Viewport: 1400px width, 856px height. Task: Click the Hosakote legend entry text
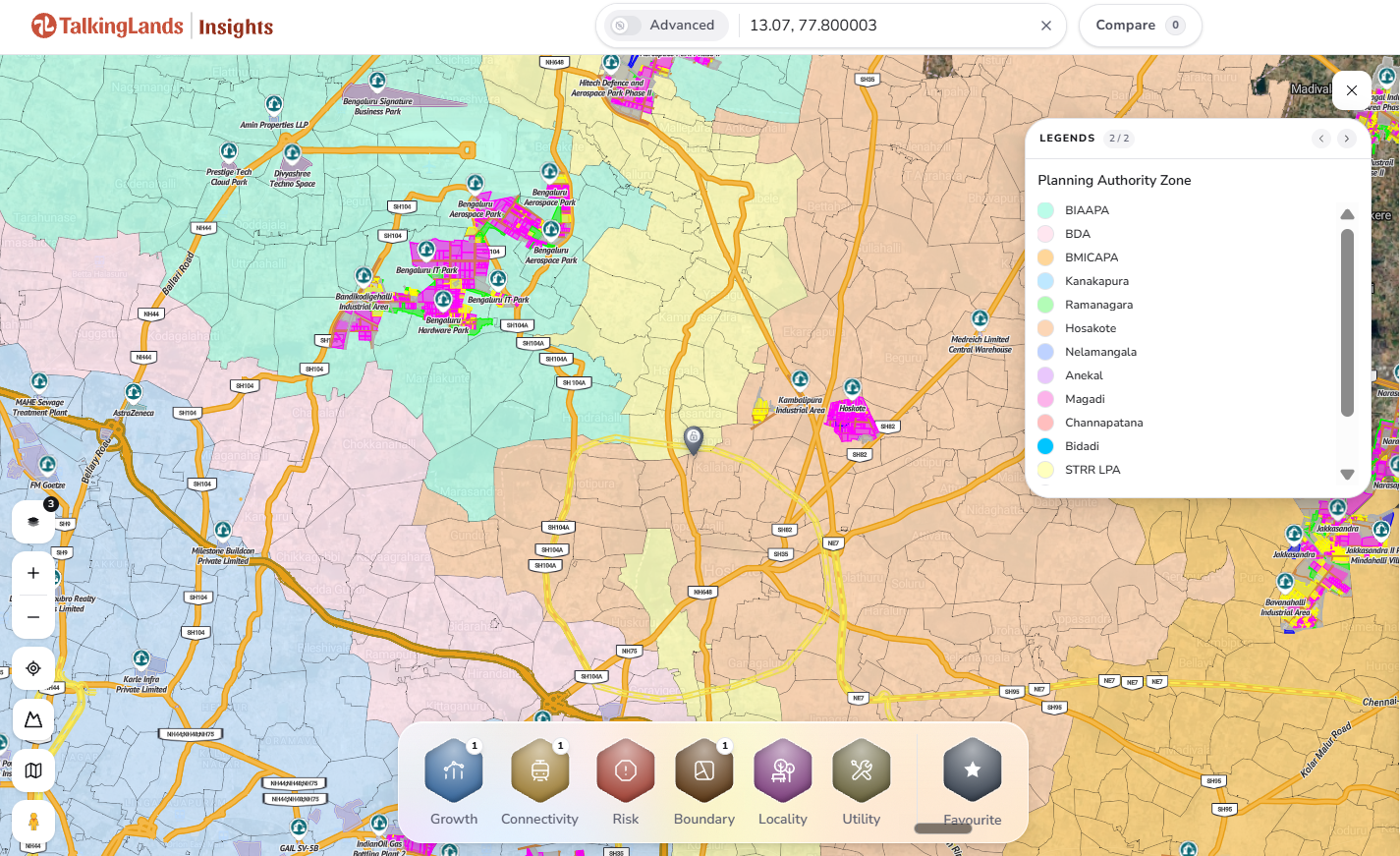[x=1091, y=328]
